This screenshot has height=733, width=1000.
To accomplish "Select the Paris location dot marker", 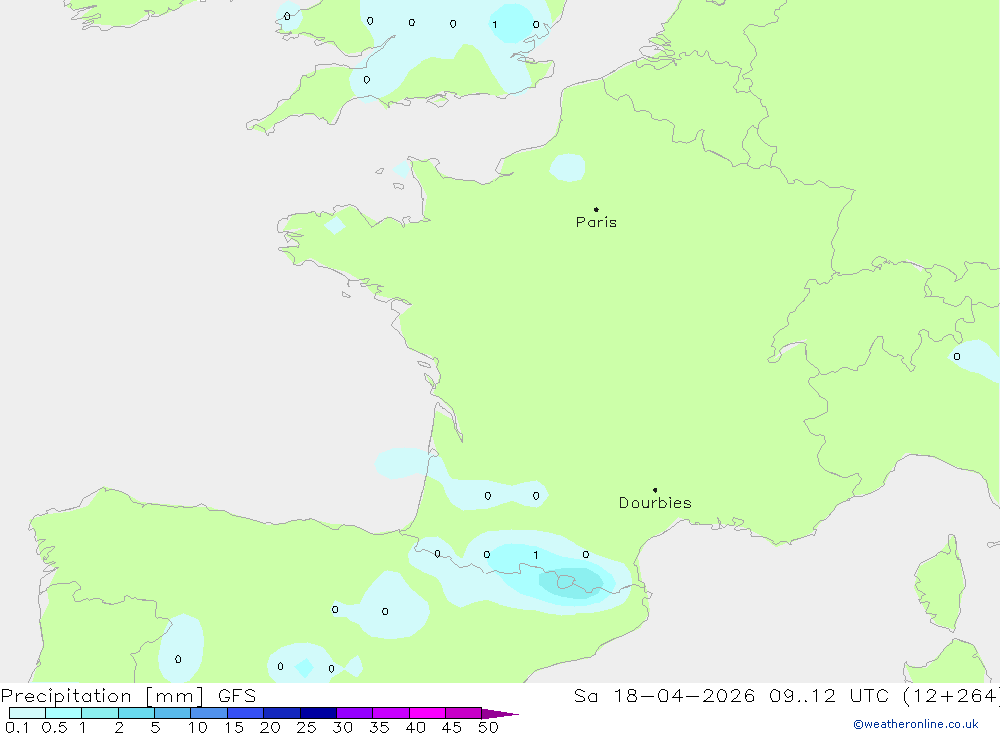I will point(596,209).
